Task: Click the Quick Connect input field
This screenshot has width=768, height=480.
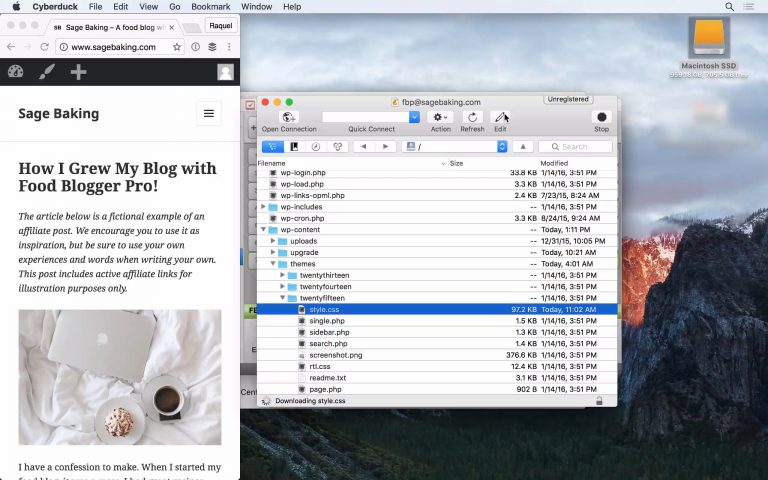Action: (365, 117)
